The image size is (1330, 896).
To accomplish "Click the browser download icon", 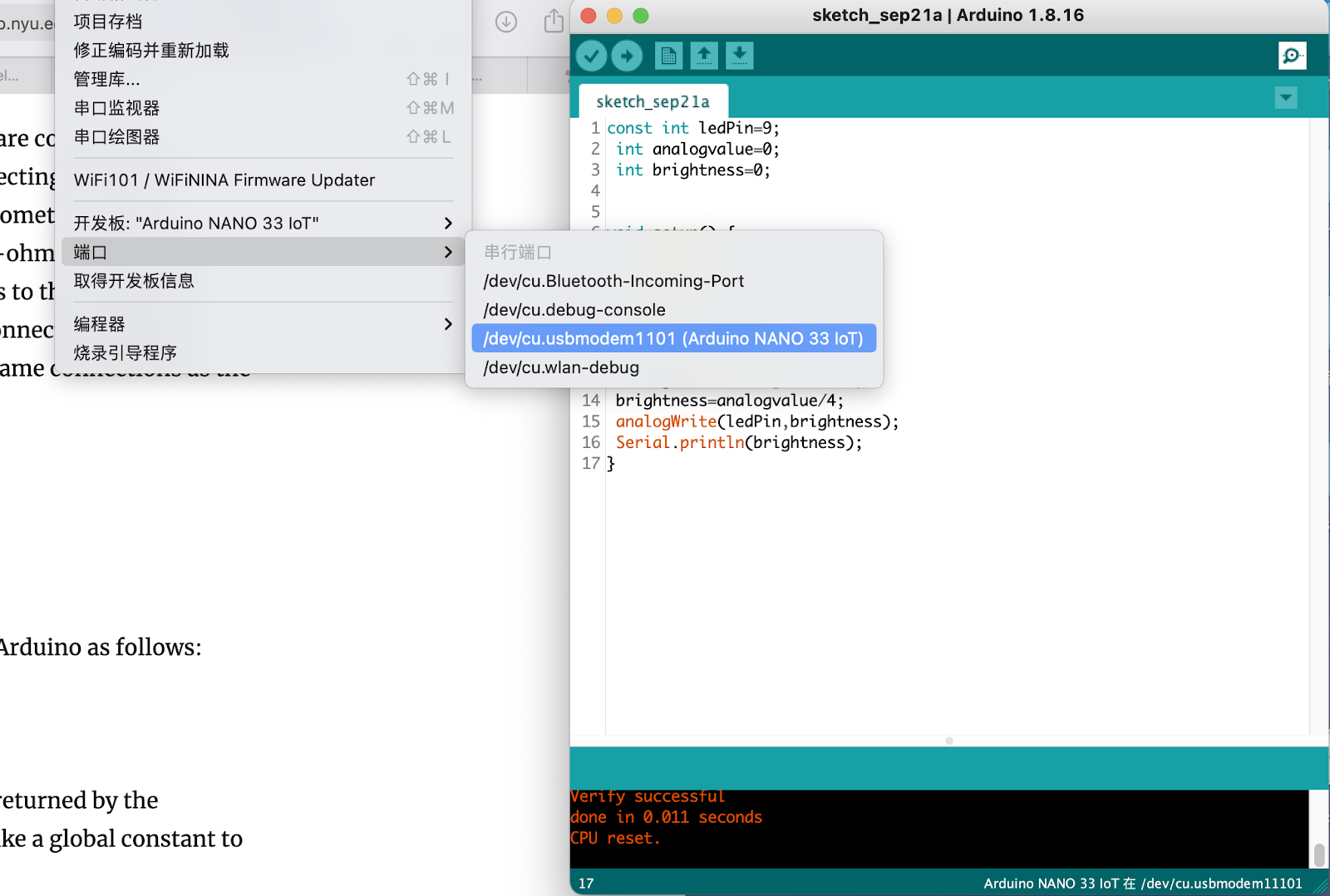I will [506, 22].
